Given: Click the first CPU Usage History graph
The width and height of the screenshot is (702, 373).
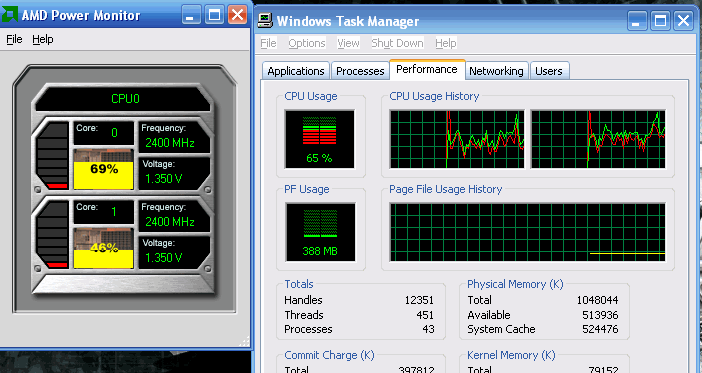Looking at the screenshot, I should (457, 139).
